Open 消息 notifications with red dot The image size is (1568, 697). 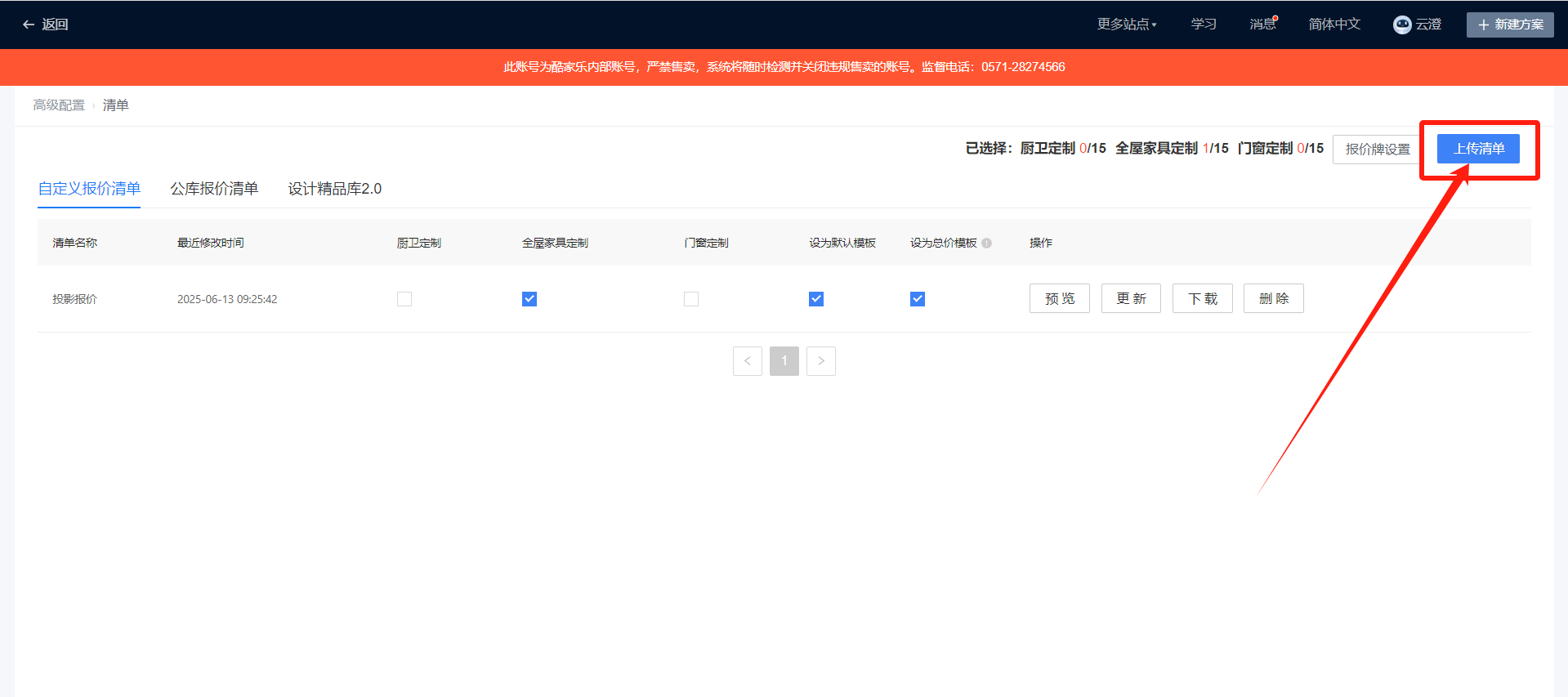click(x=1262, y=25)
